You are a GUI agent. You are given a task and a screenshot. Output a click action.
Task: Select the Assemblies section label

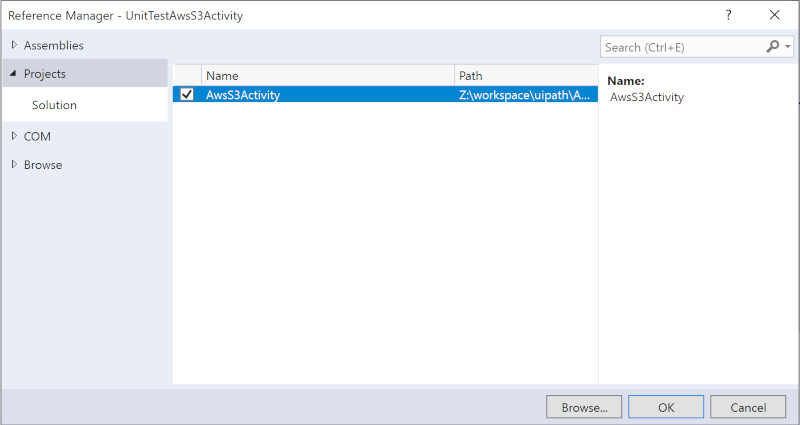53,45
